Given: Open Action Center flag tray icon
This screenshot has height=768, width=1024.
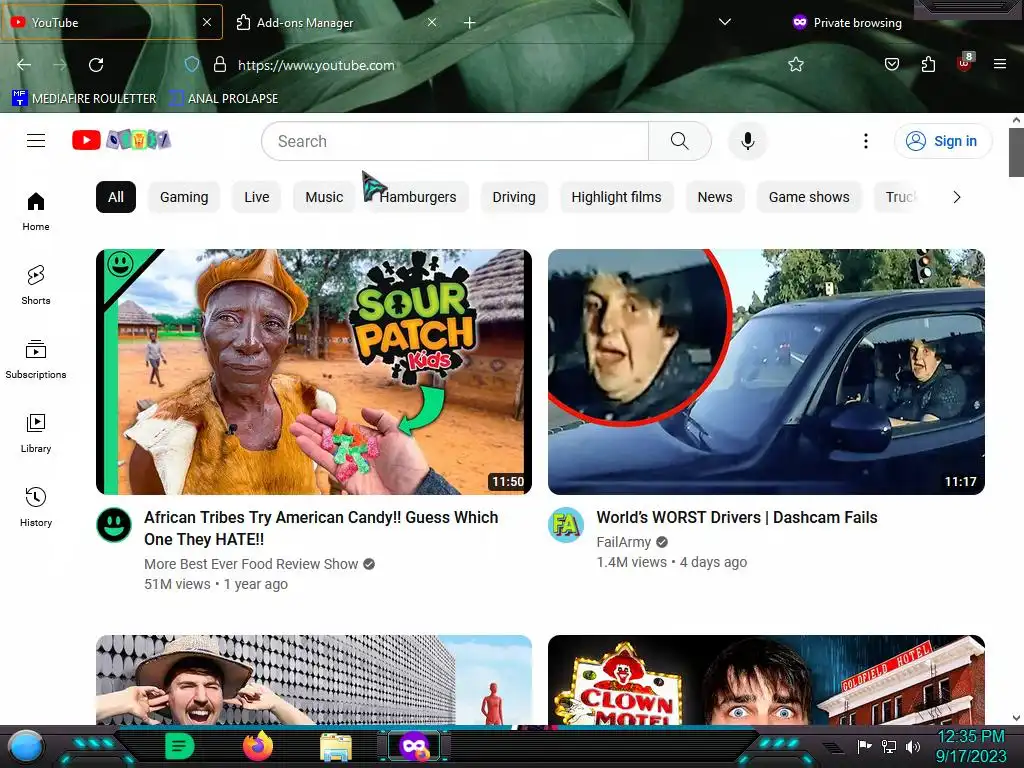Looking at the screenshot, I should click(x=865, y=746).
